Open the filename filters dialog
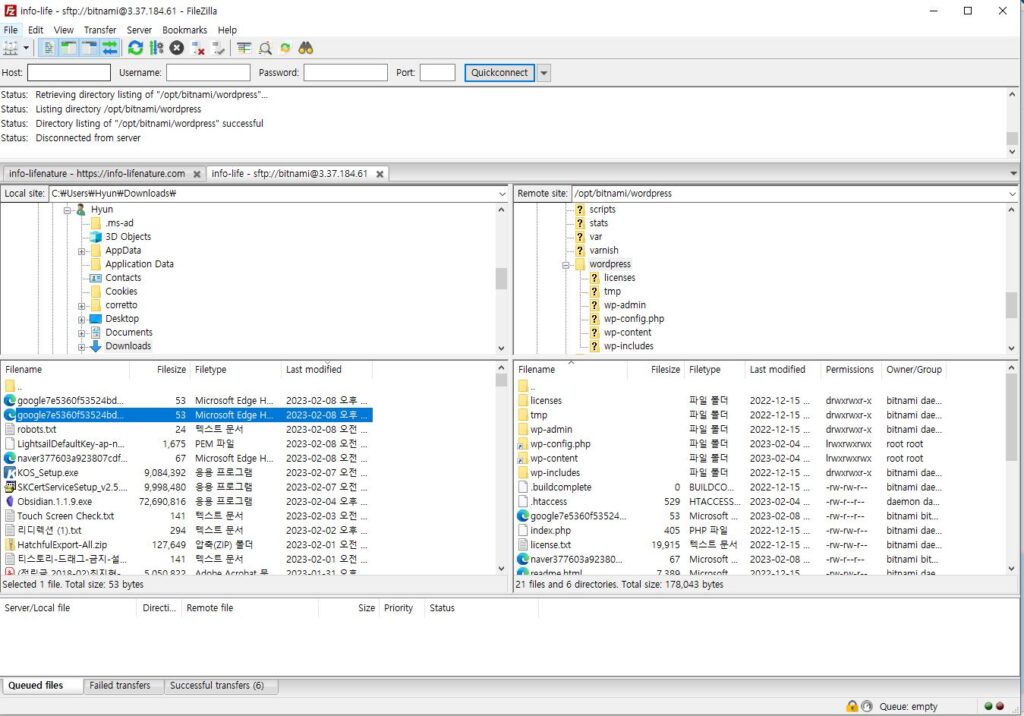This screenshot has width=1024, height=716. tap(244, 48)
